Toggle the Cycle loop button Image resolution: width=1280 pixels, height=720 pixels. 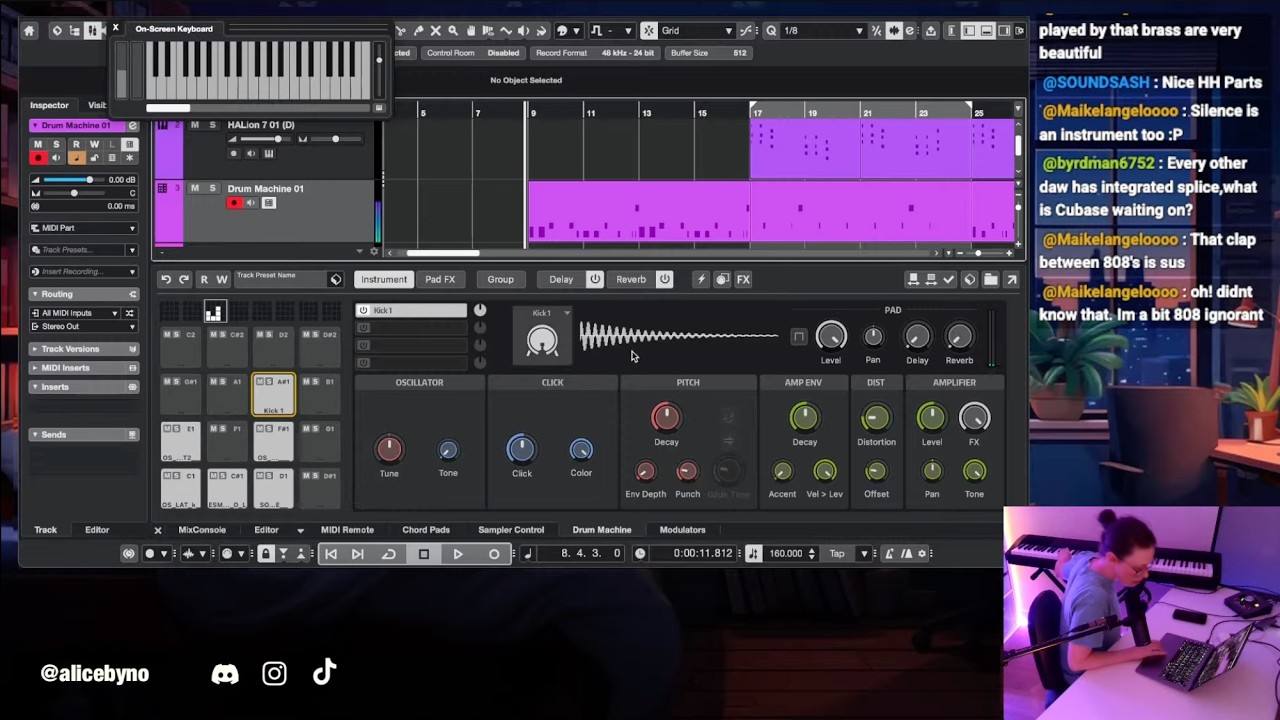click(x=389, y=554)
